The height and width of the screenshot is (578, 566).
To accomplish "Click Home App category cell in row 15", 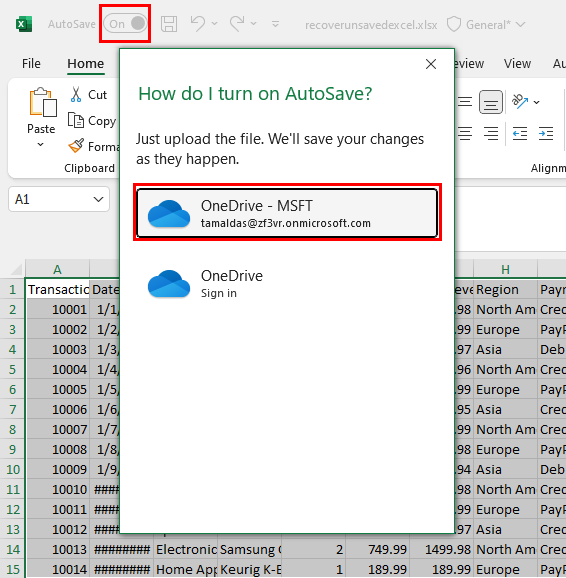I will click(x=185, y=569).
